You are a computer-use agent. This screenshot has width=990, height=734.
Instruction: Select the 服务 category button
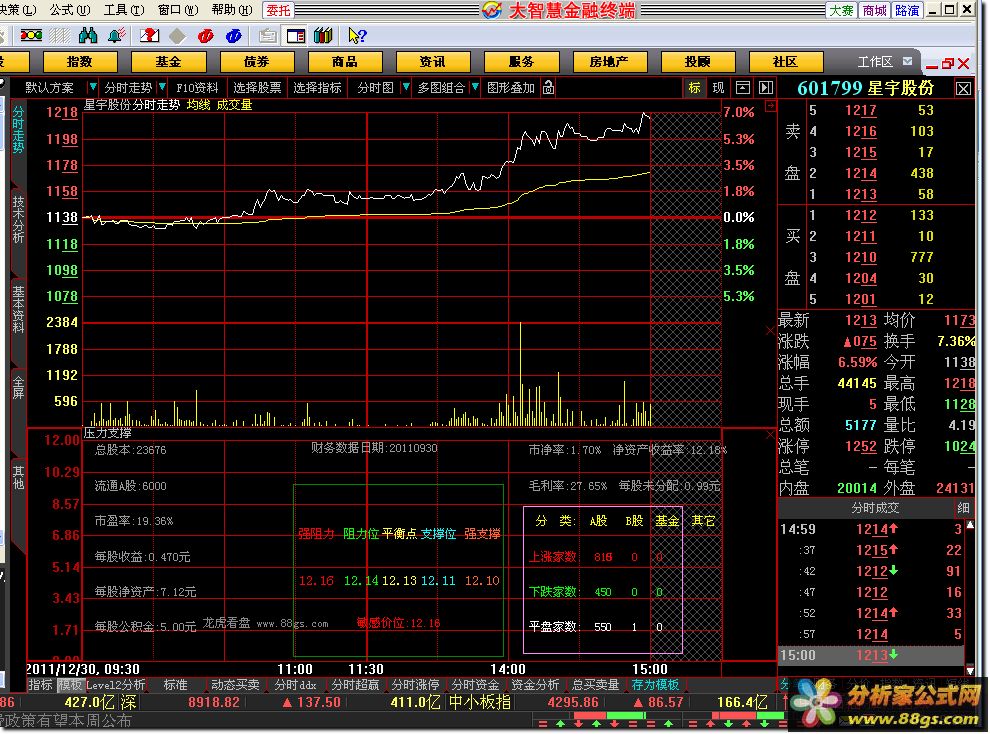521,62
